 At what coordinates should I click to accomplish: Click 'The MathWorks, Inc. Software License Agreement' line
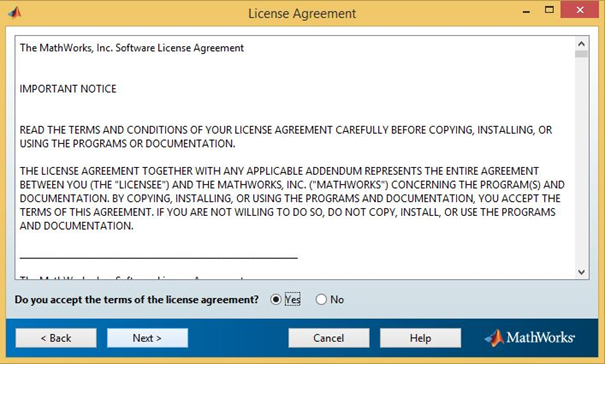click(x=132, y=48)
